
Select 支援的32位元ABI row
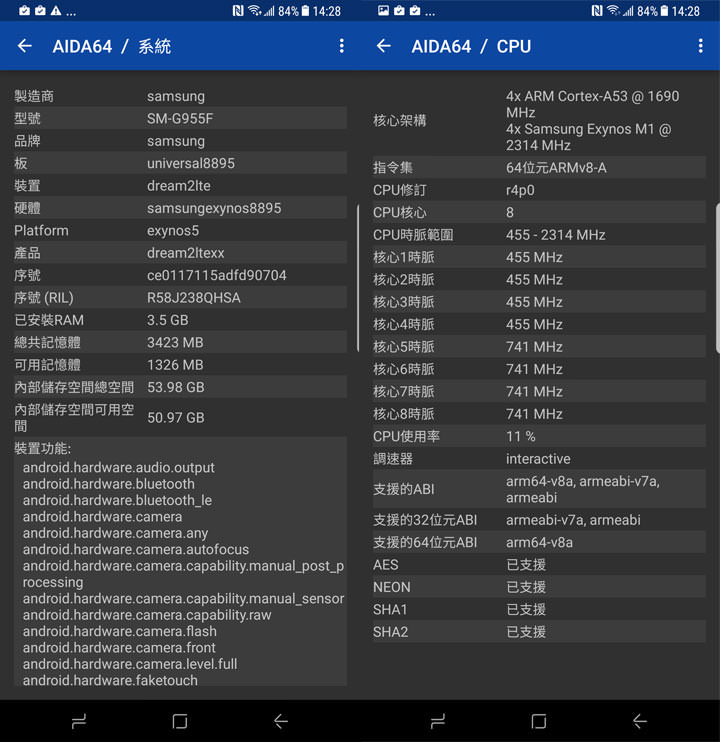point(539,520)
